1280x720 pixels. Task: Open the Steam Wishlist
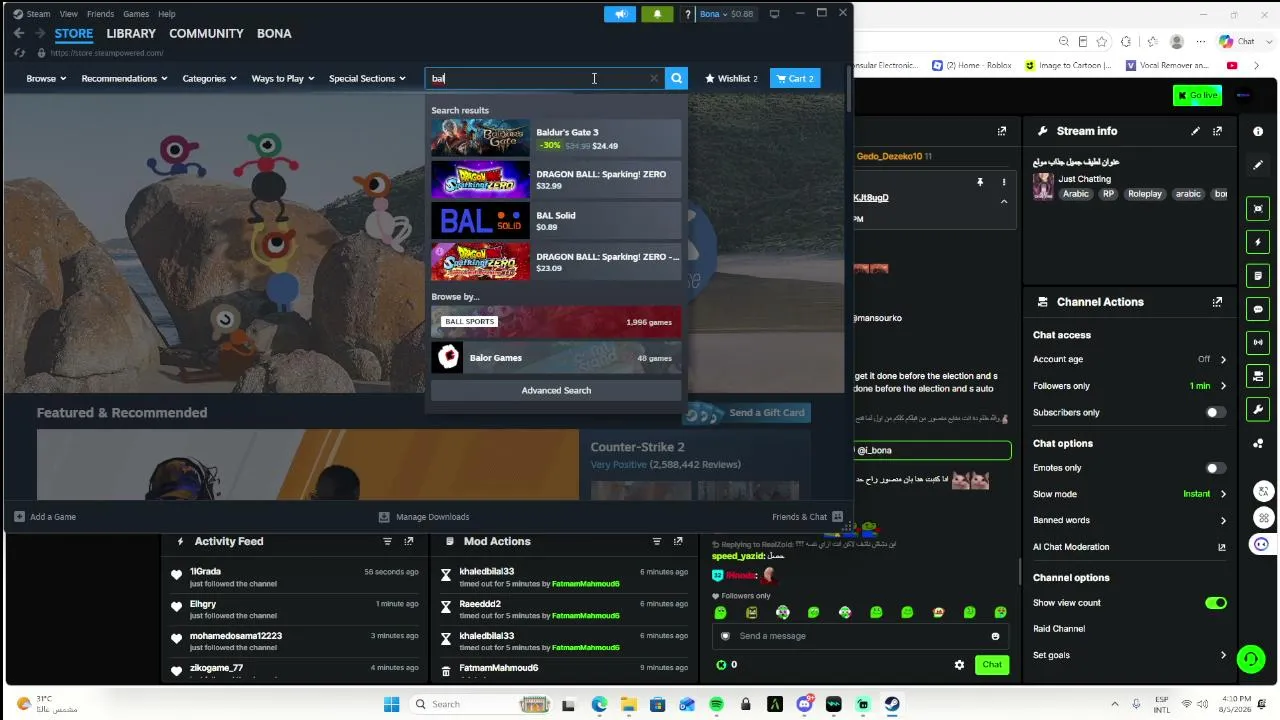pyautogui.click(x=731, y=78)
